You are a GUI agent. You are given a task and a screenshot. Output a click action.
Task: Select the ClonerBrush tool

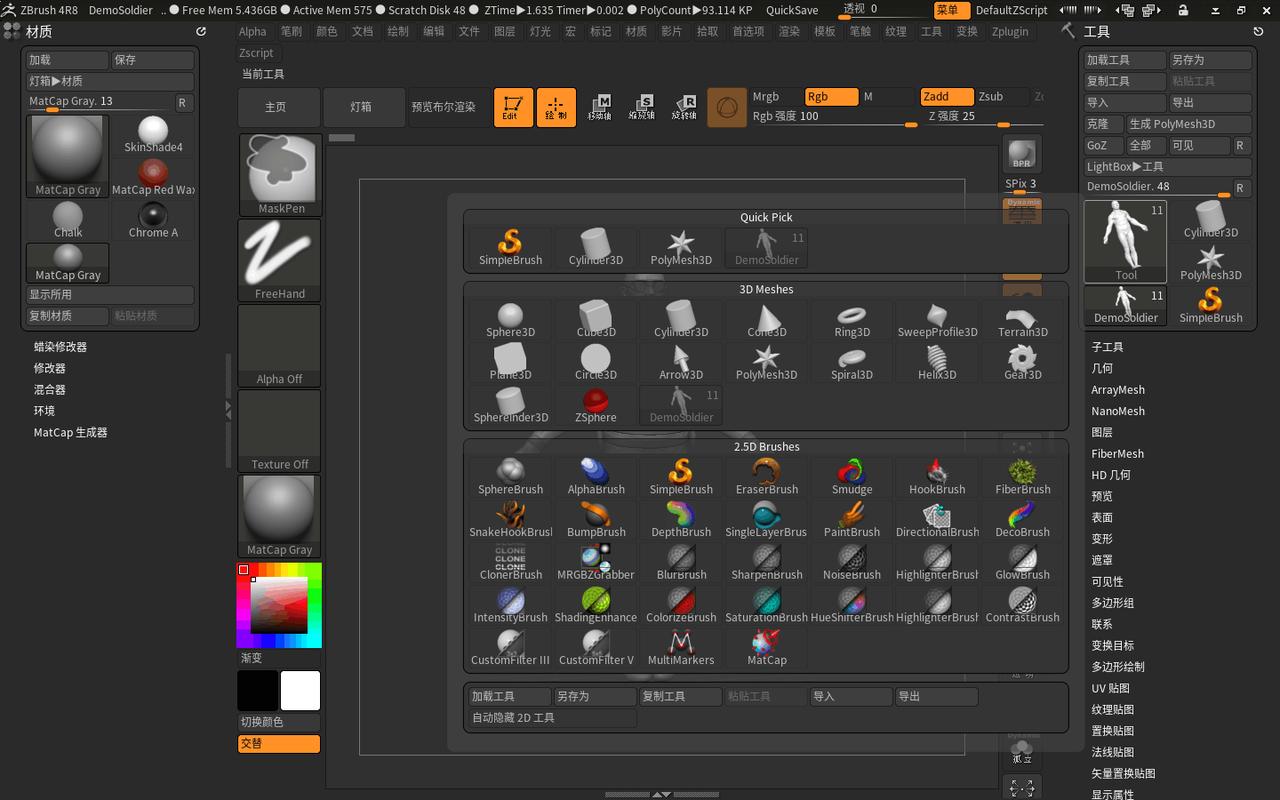pos(510,564)
